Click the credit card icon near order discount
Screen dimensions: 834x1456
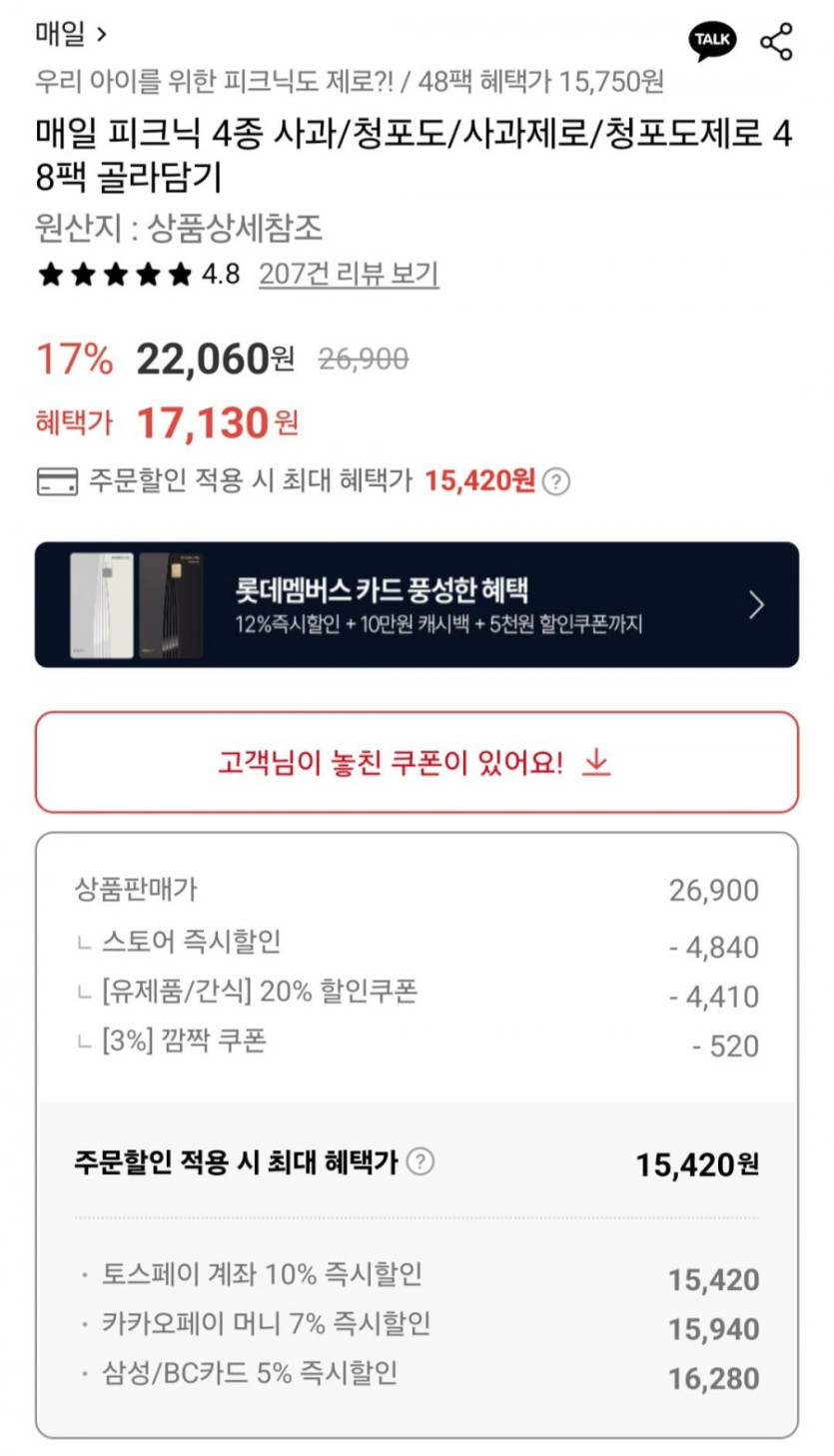tap(57, 482)
